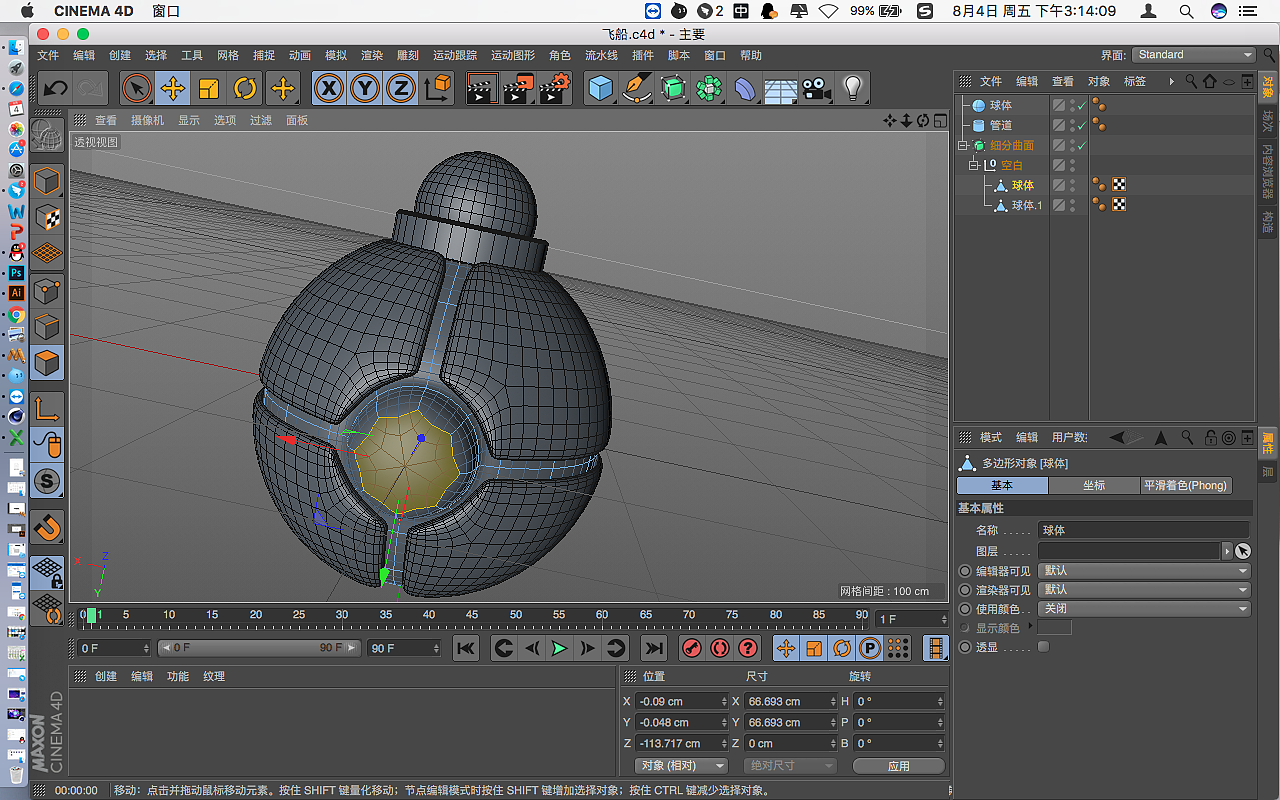Image resolution: width=1280 pixels, height=800 pixels.
Task: Open the 标签 menu in Object Manager
Action: (1135, 82)
